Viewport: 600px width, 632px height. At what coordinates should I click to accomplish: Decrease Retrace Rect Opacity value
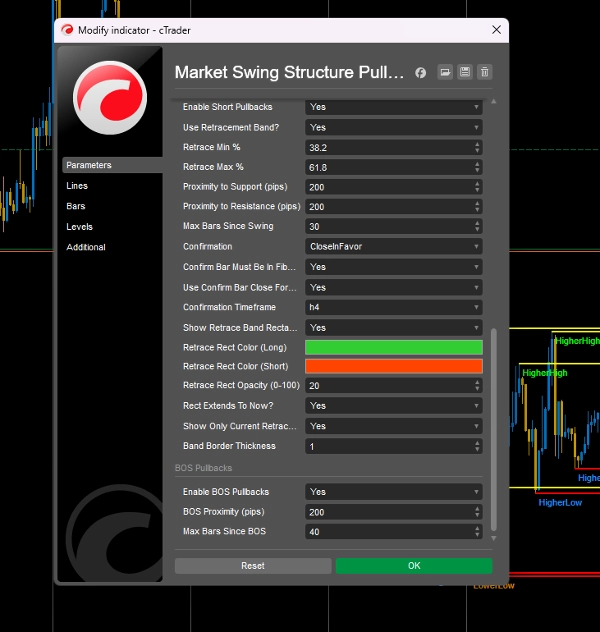pyautogui.click(x=478, y=389)
